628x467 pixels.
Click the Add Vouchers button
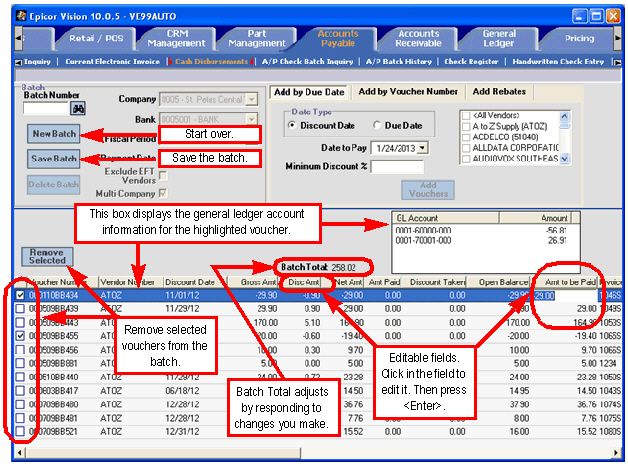pyautogui.click(x=428, y=189)
